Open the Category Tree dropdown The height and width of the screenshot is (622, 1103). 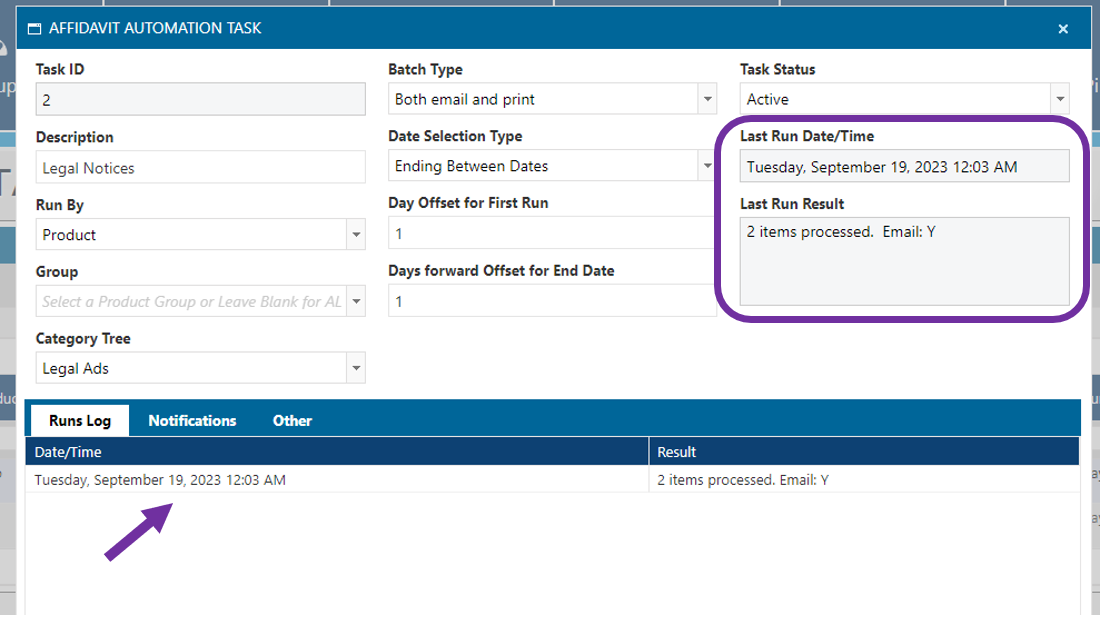click(x=357, y=369)
